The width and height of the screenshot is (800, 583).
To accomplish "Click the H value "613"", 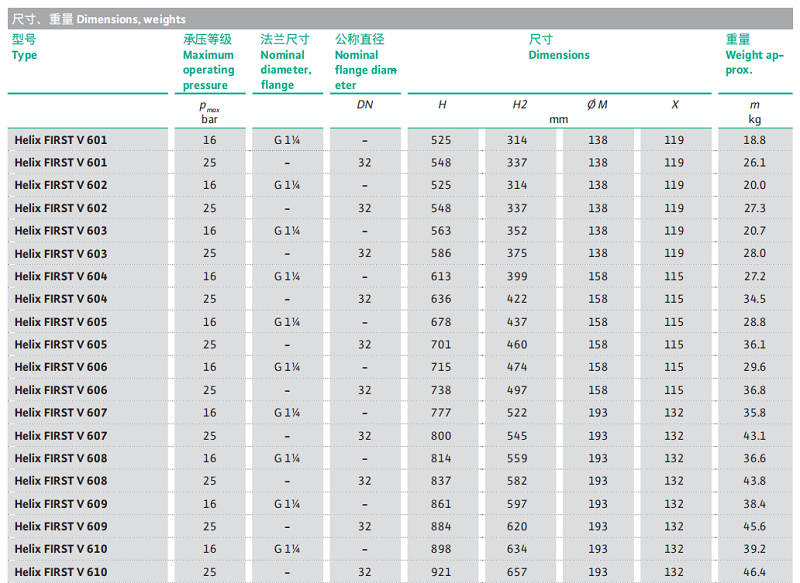I will [x=441, y=276].
